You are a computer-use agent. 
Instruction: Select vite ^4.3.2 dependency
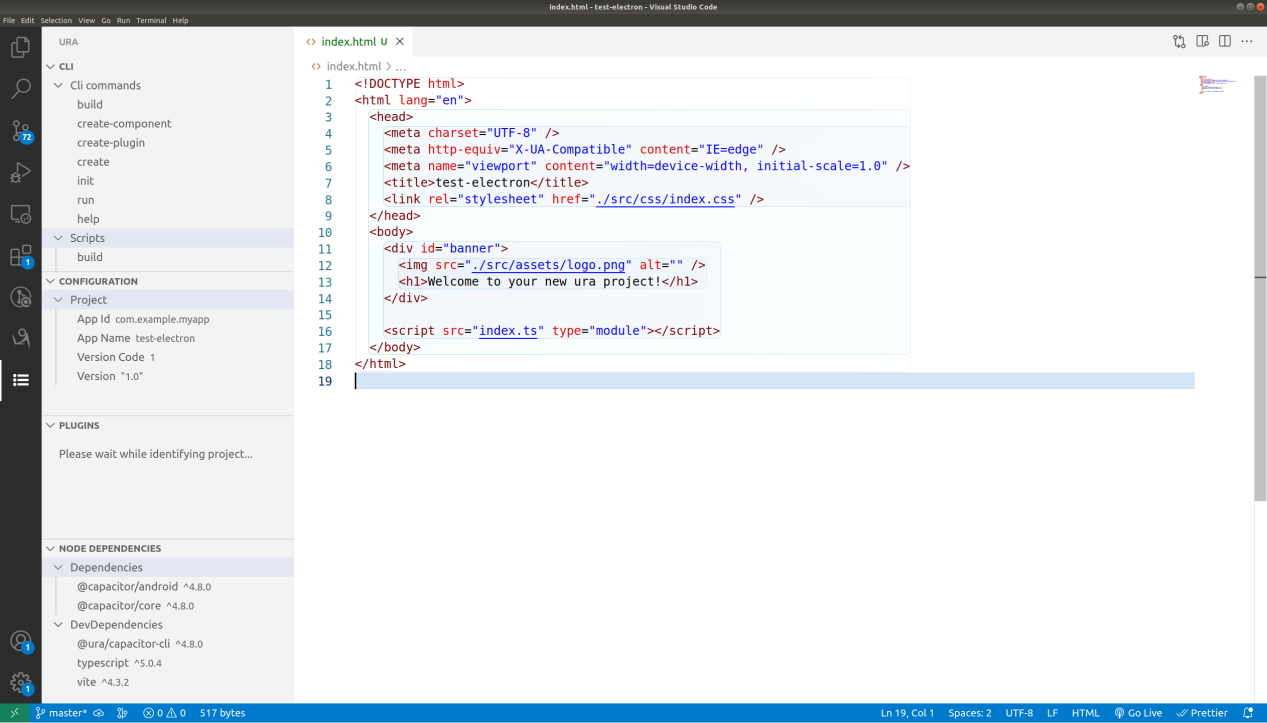click(x=168, y=682)
